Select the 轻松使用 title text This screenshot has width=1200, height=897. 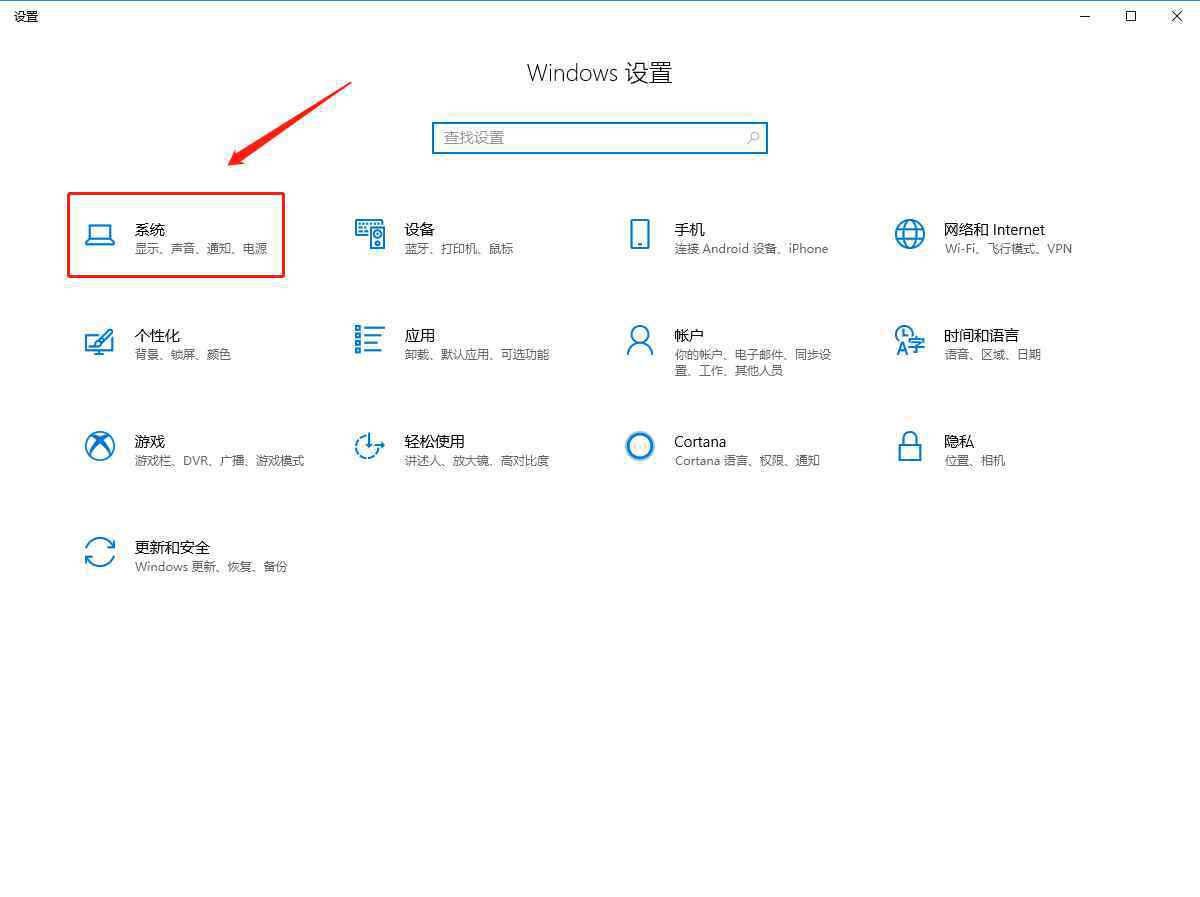click(435, 442)
